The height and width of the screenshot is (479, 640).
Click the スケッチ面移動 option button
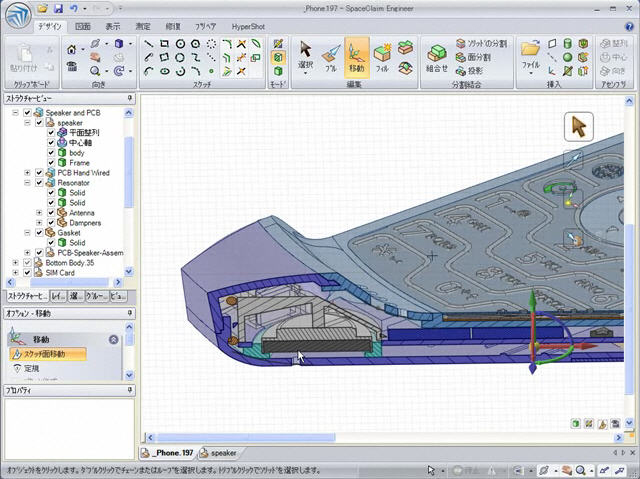click(48, 354)
